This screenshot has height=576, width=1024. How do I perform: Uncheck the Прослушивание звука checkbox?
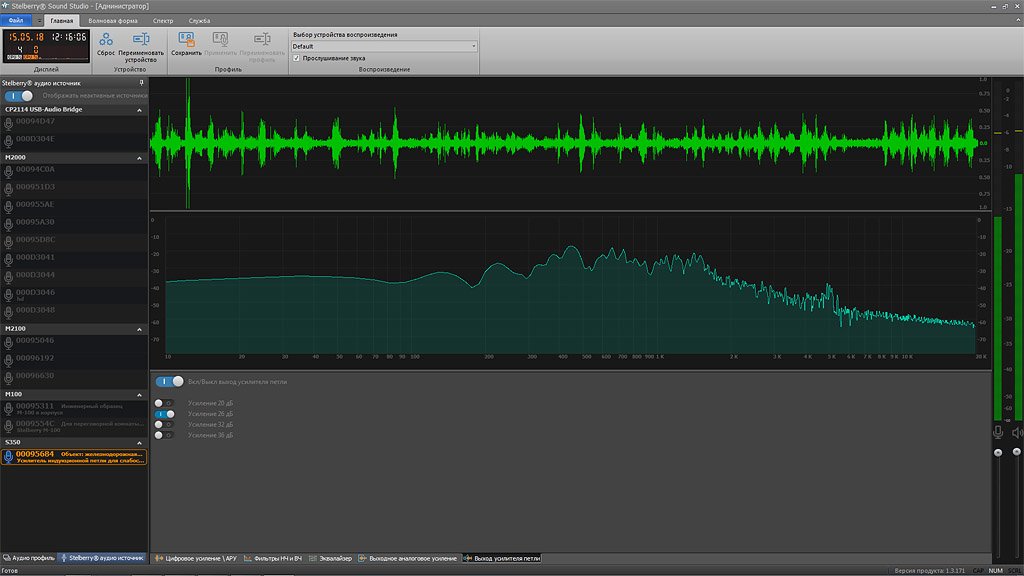click(296, 58)
